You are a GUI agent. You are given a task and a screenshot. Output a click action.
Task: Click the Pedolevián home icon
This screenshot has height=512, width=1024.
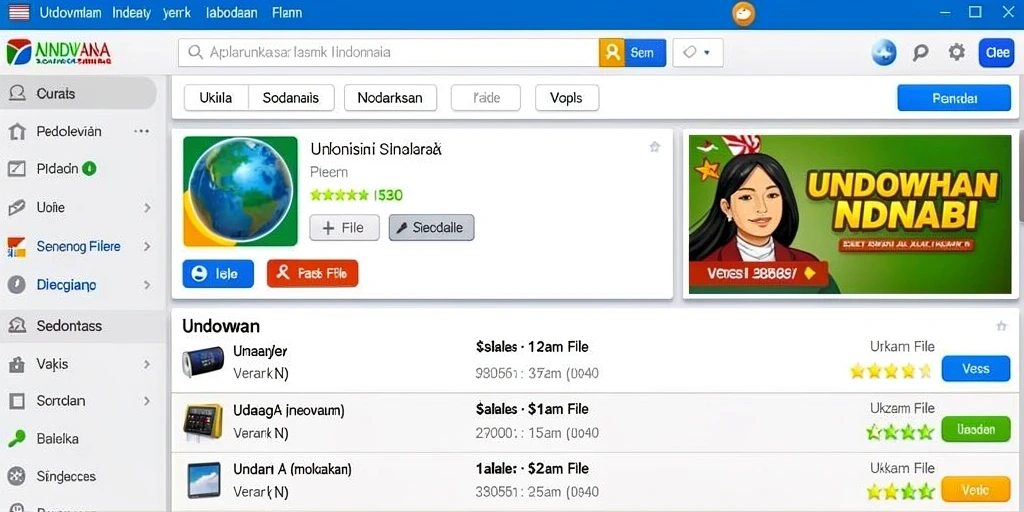coord(16,132)
